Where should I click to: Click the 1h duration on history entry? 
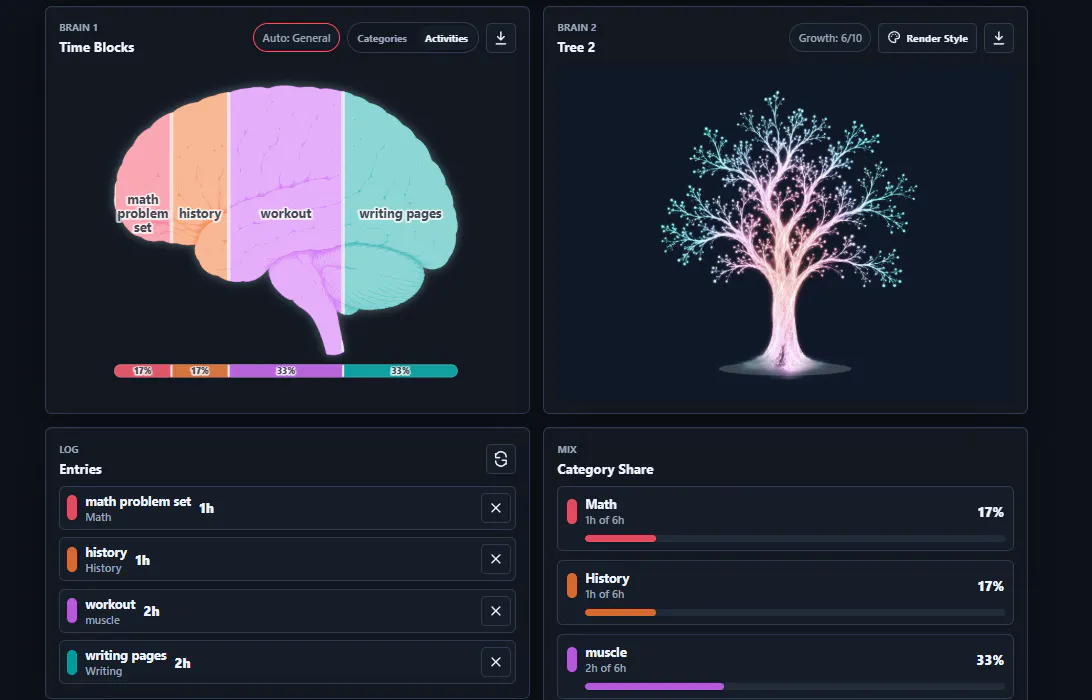pos(142,560)
